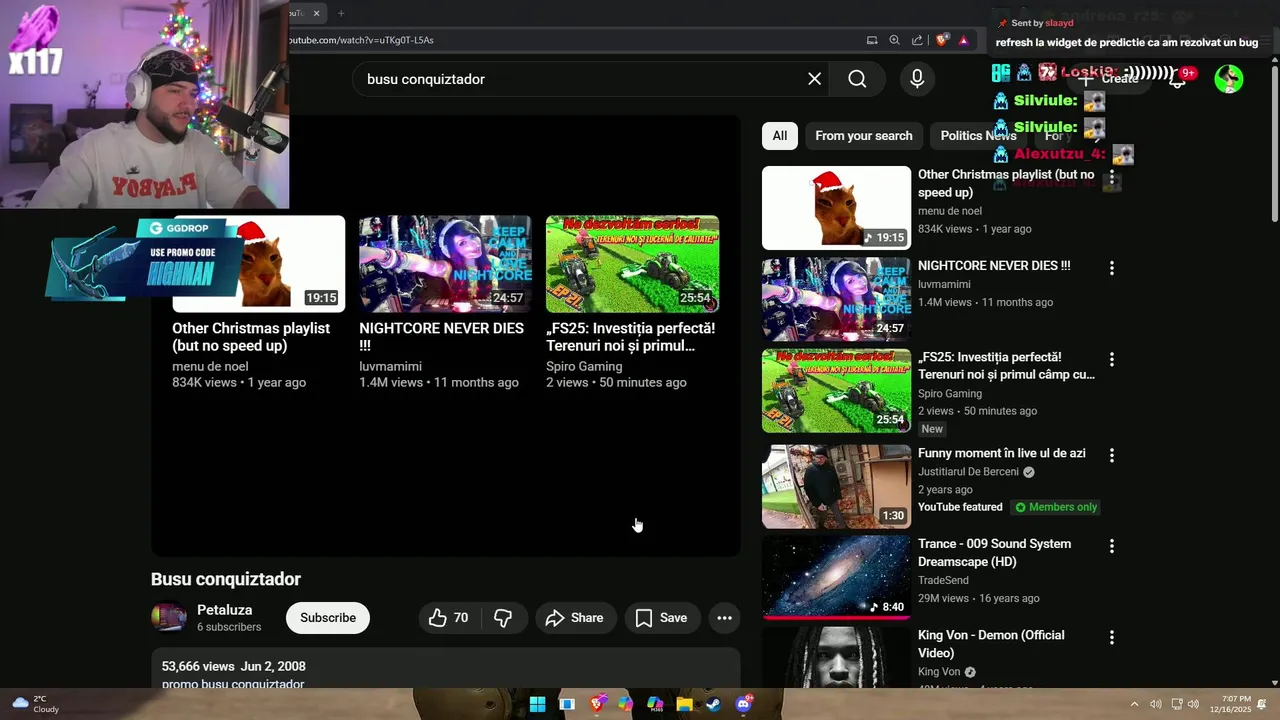
Task: Open the Windows Start menu
Action: pos(537,704)
